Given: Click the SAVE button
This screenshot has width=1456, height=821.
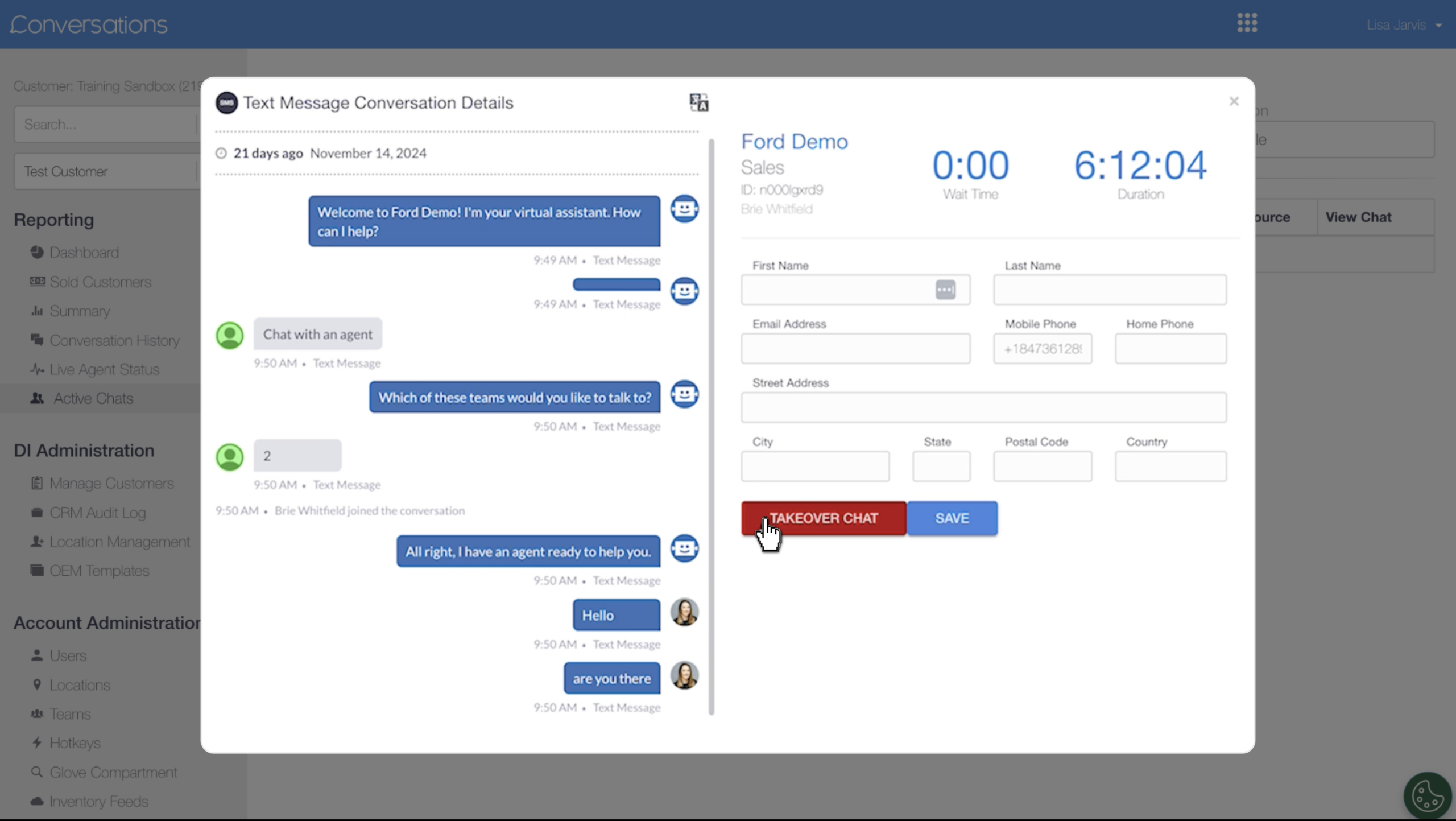Looking at the screenshot, I should (x=952, y=518).
